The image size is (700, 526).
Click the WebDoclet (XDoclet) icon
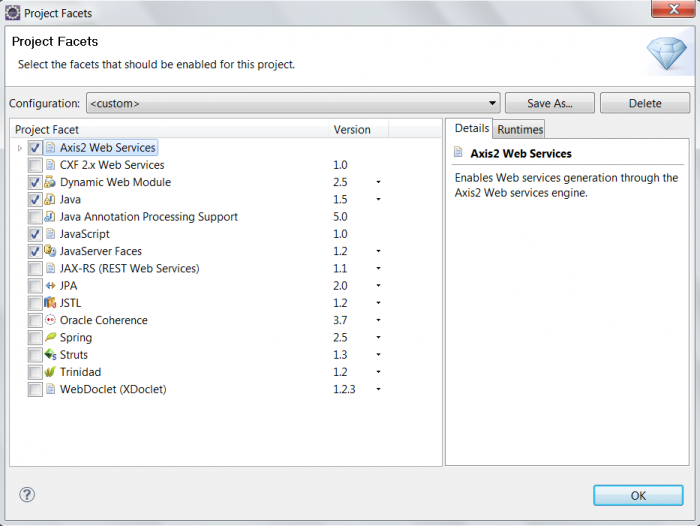pyautogui.click(x=50, y=389)
